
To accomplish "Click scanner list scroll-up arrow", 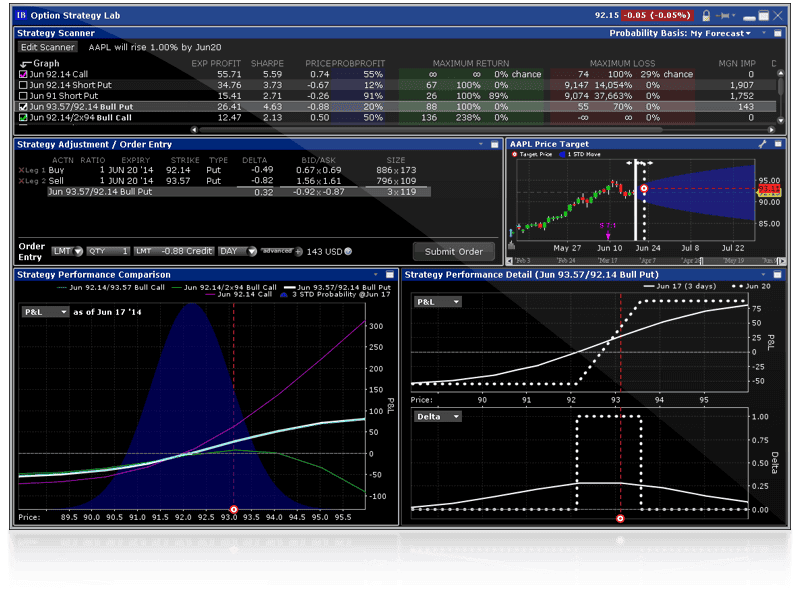I will coord(780,73).
